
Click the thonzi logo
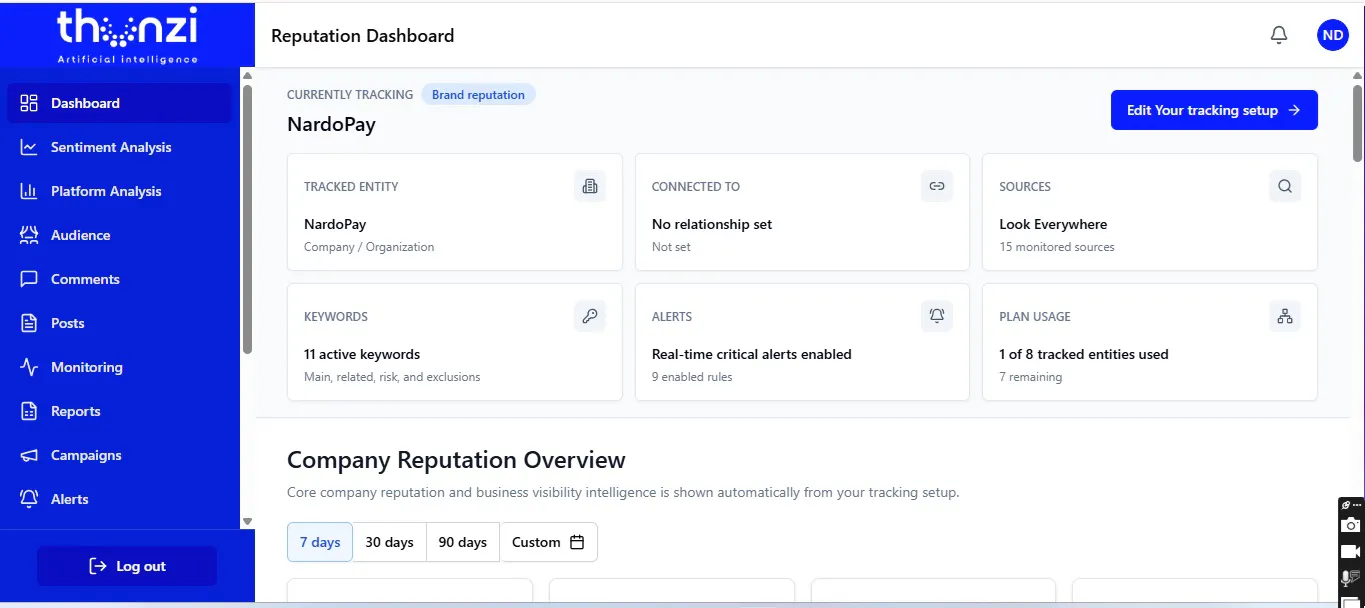pyautogui.click(x=127, y=36)
